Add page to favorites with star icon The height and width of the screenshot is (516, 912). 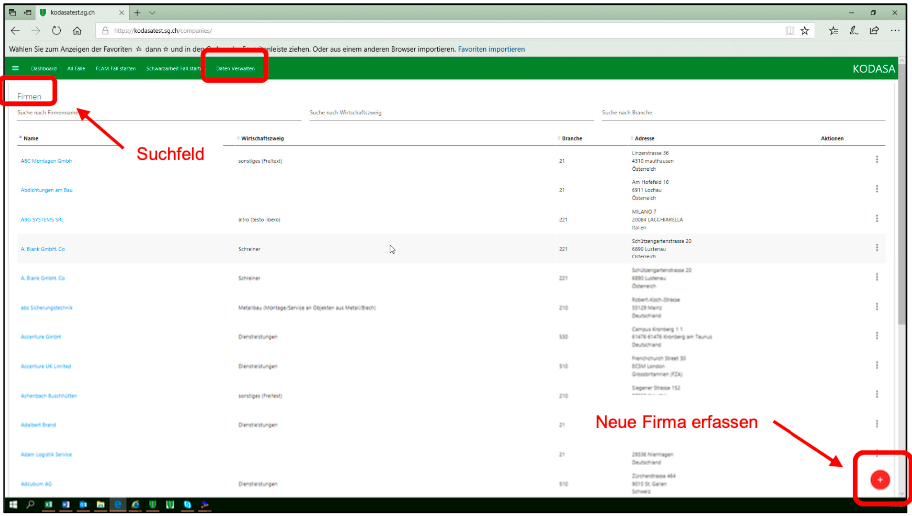804,31
